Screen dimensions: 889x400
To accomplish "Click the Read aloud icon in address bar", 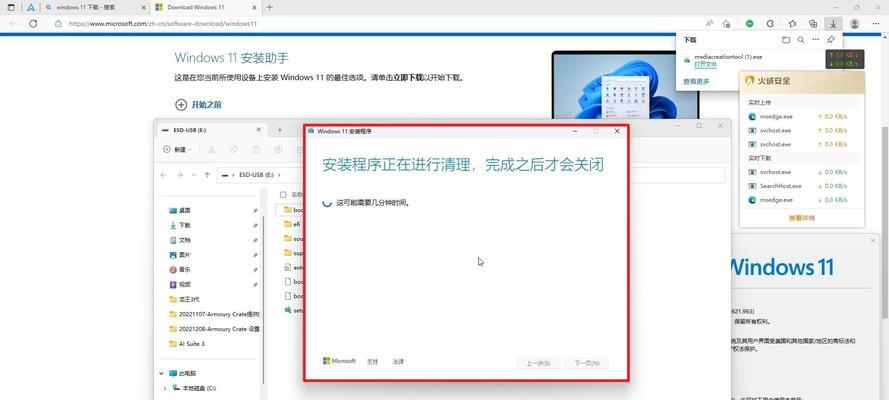I will [x=709, y=24].
